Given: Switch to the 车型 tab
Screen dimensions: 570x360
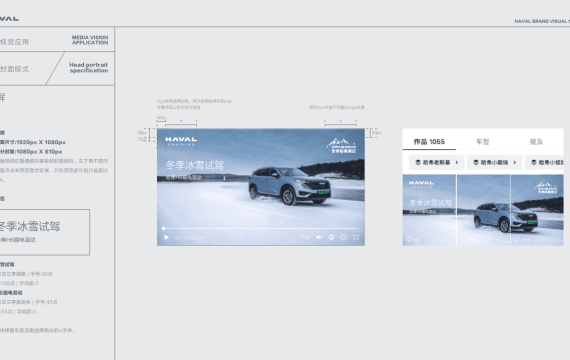Looking at the screenshot, I should (483, 141).
